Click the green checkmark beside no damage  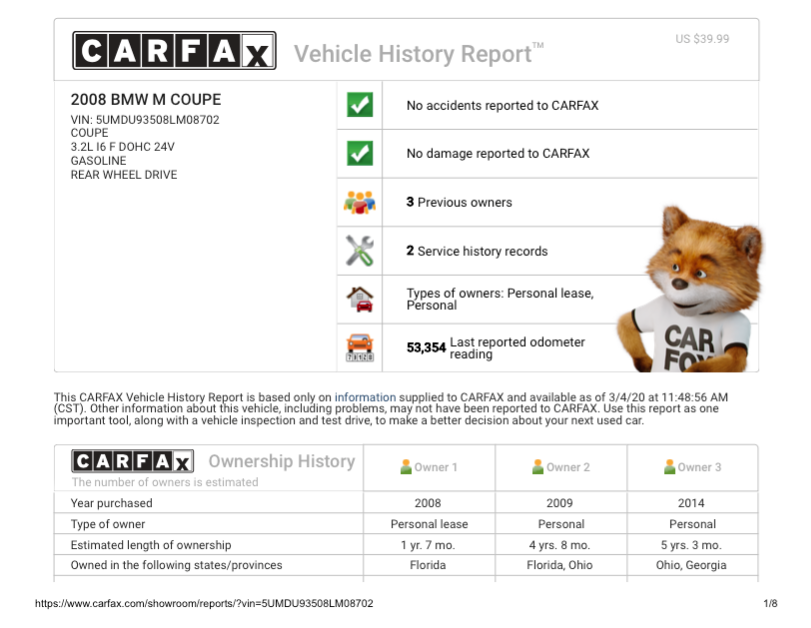coord(359,154)
